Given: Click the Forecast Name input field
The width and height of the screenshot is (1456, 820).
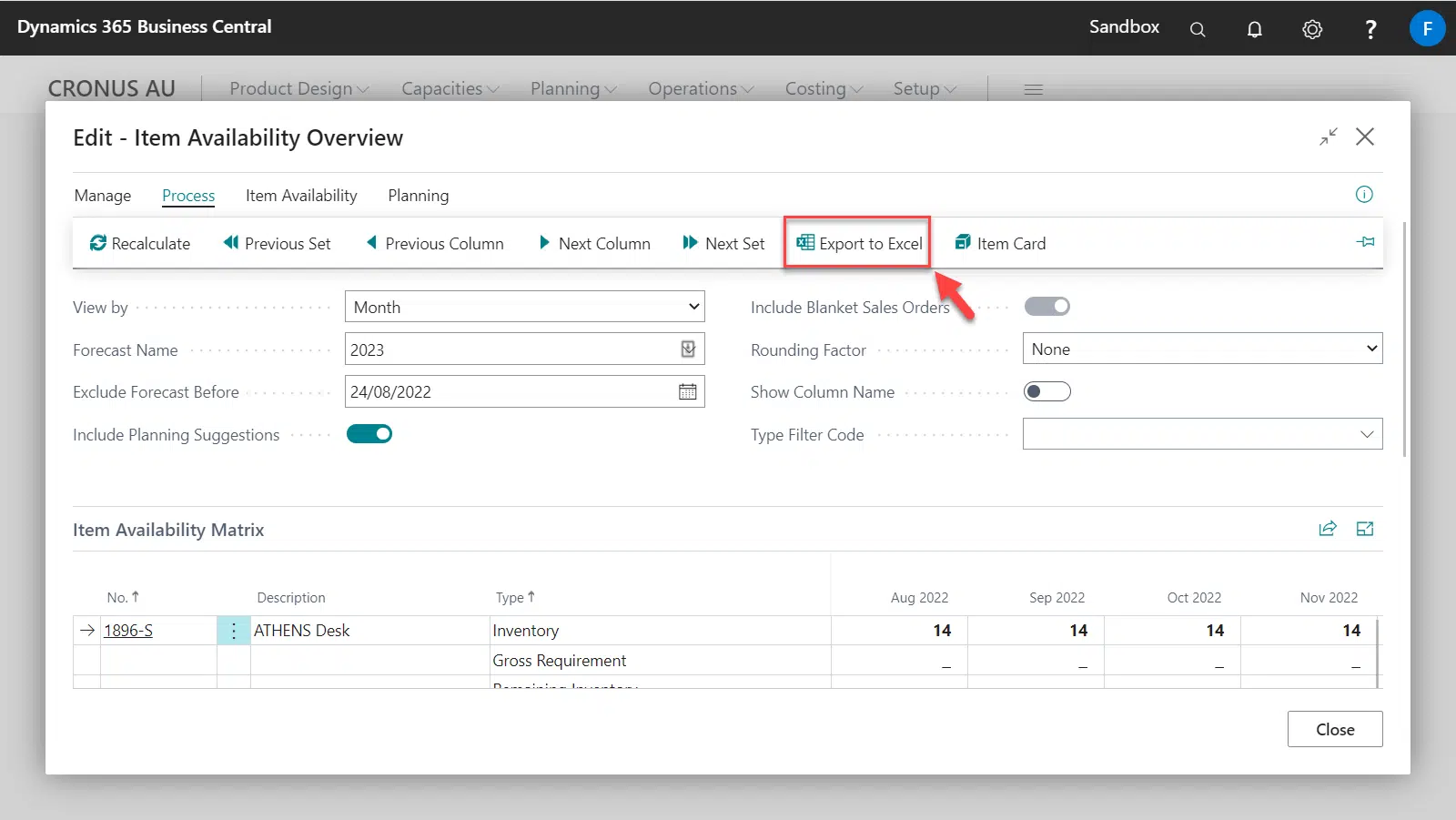Looking at the screenshot, I should [x=510, y=349].
